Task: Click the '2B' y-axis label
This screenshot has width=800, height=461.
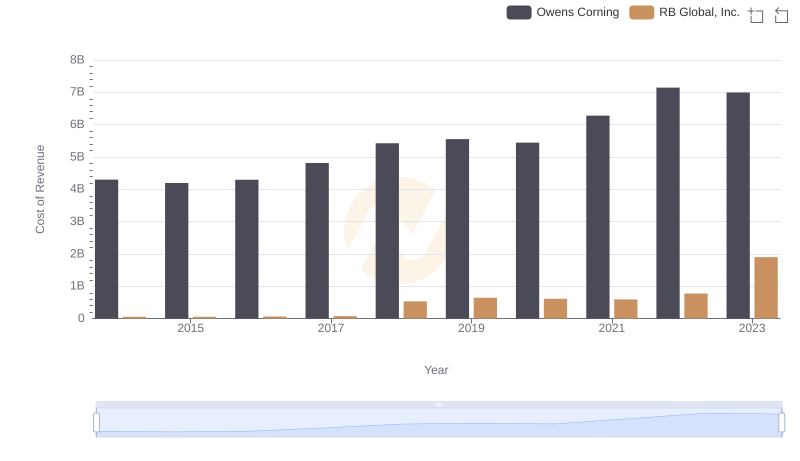Action: coord(77,253)
